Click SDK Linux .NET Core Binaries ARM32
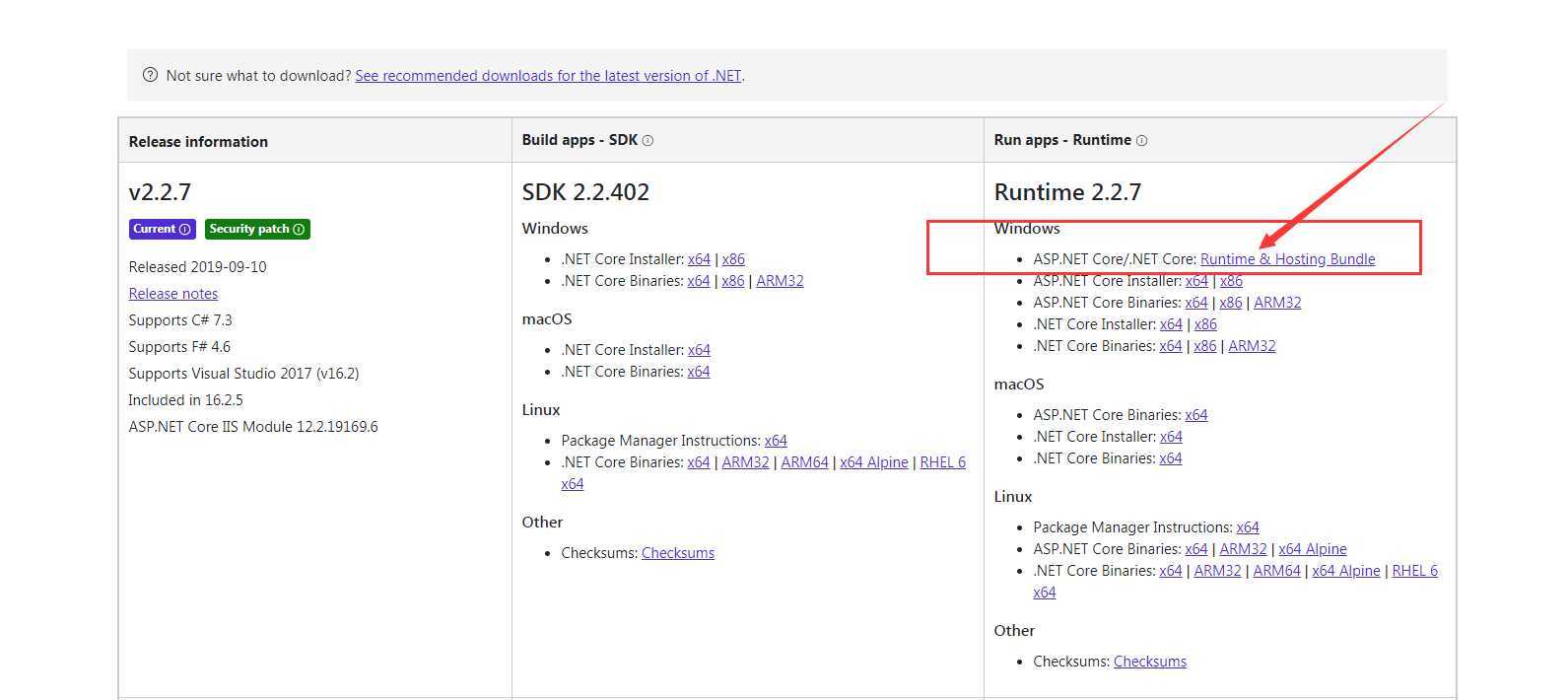The height and width of the screenshot is (700, 1568). [x=745, y=462]
